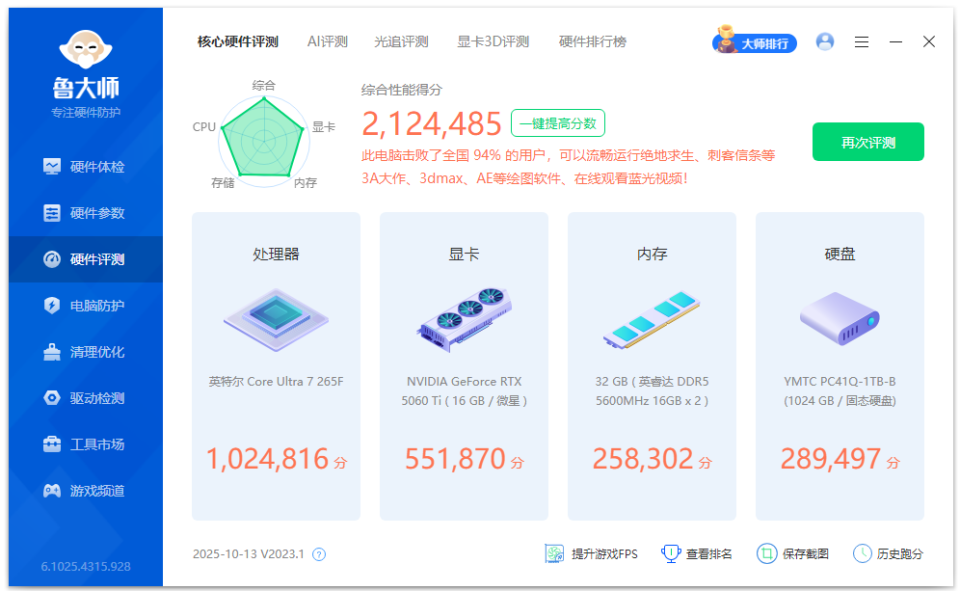Open the 硬件体检 sidebar panel

[85, 166]
